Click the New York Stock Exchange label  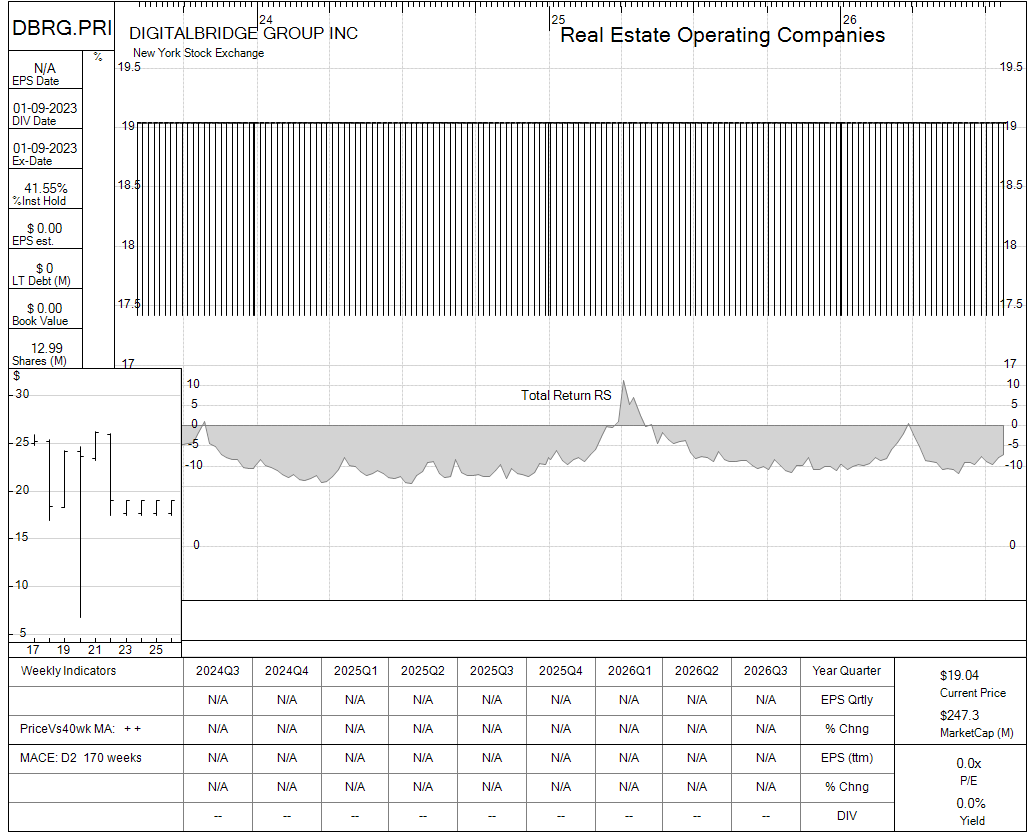click(198, 53)
